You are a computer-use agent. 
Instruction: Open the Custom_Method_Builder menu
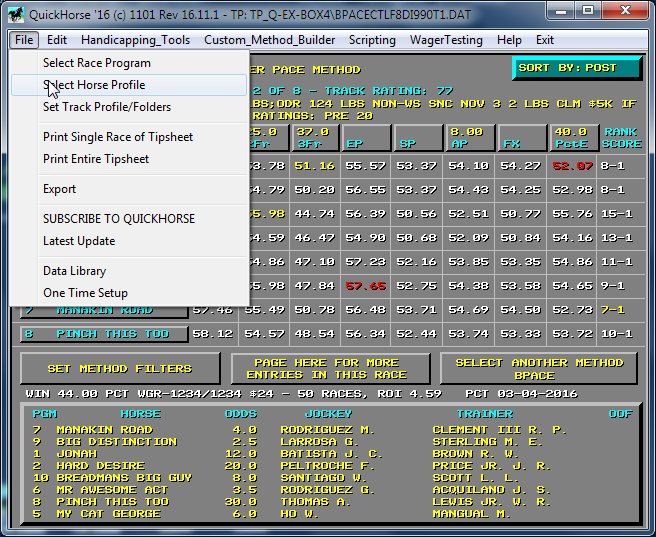270,40
